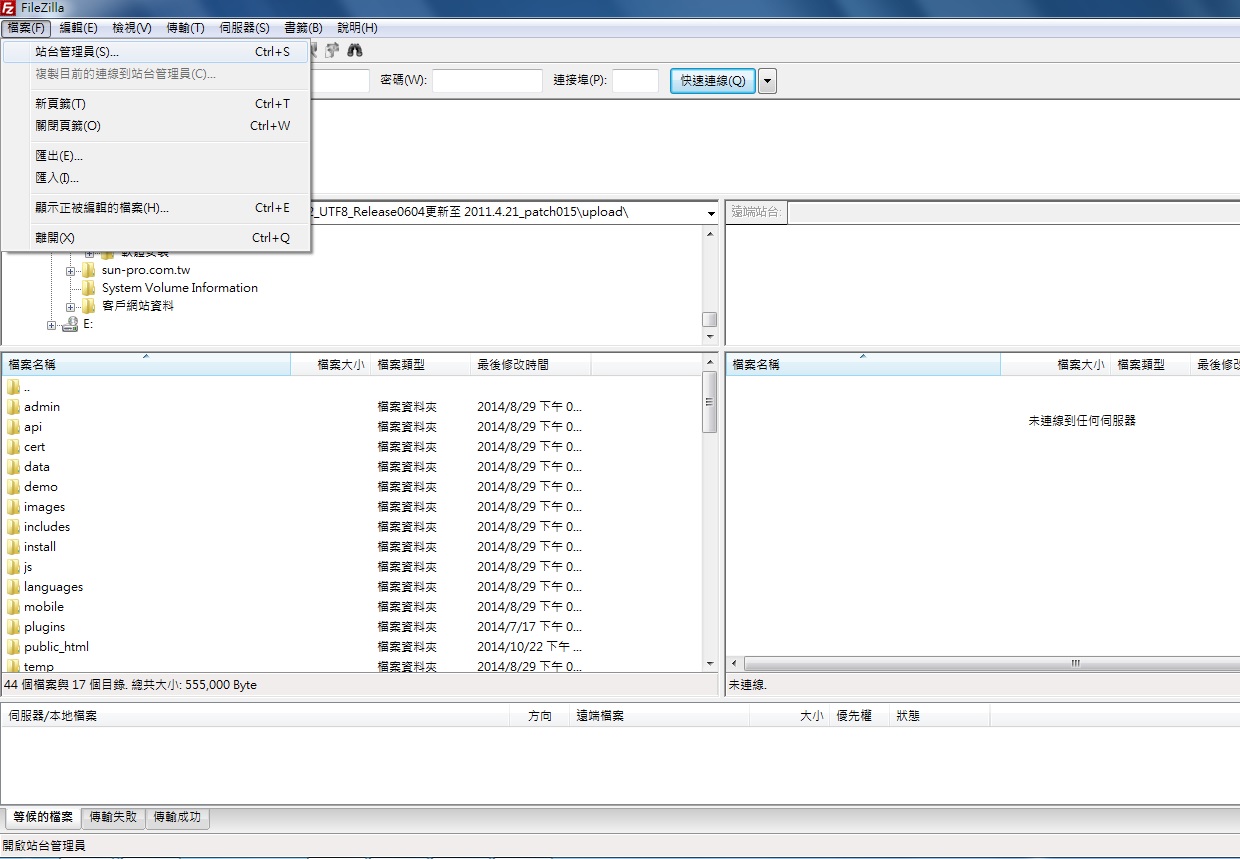Screen dimensions: 1240x859
Task: Click the 優先權 queue column header
Action: pyautogui.click(x=859, y=716)
